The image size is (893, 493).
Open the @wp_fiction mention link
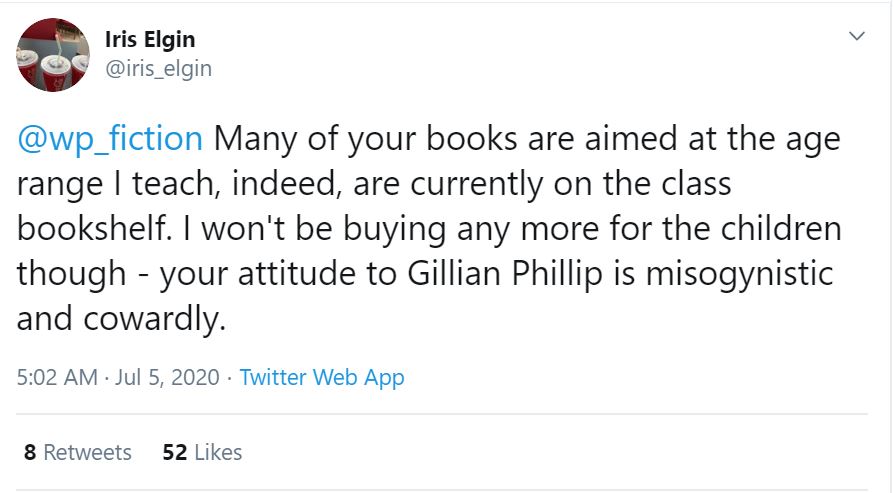pyautogui.click(x=110, y=138)
